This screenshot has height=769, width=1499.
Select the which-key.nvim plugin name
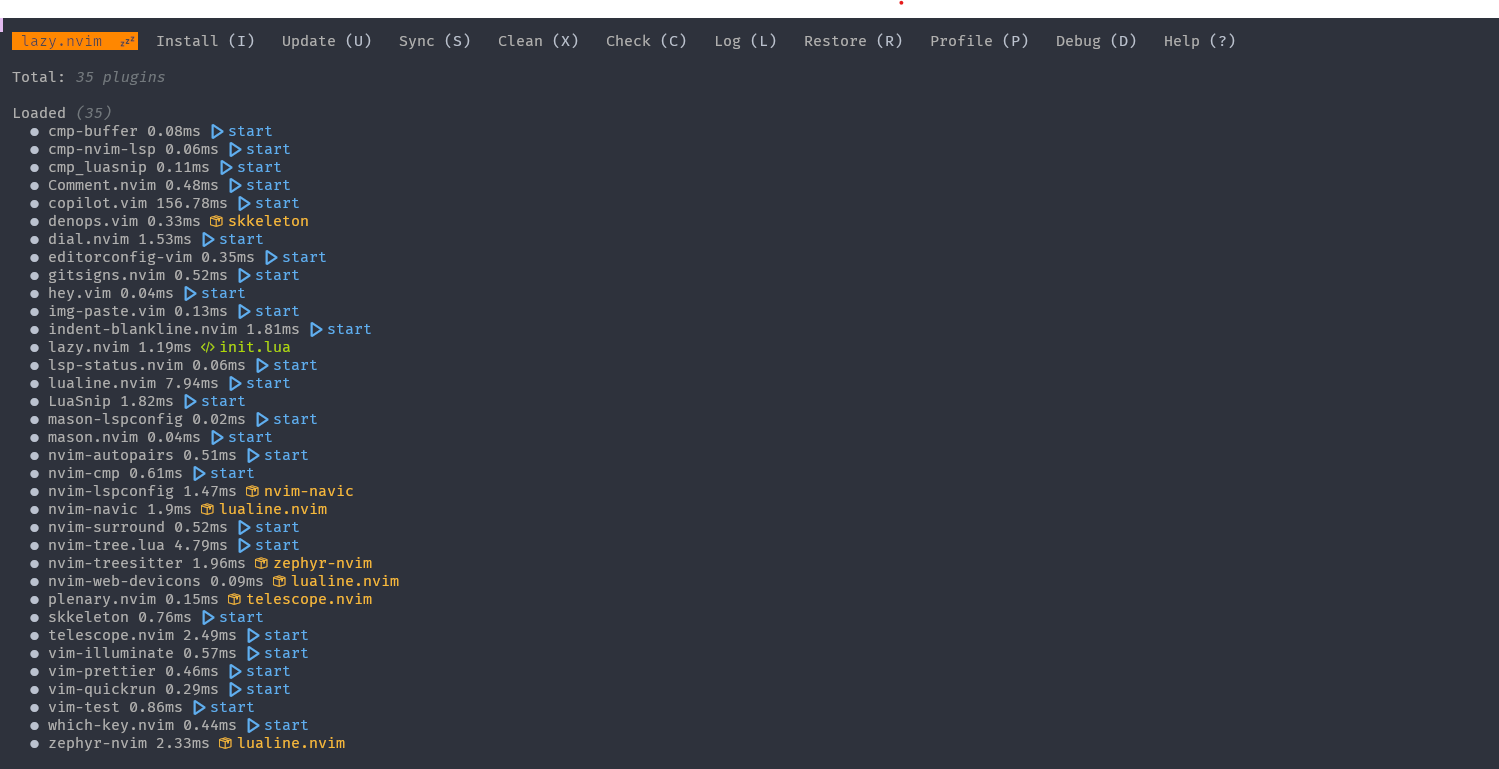[111, 725]
